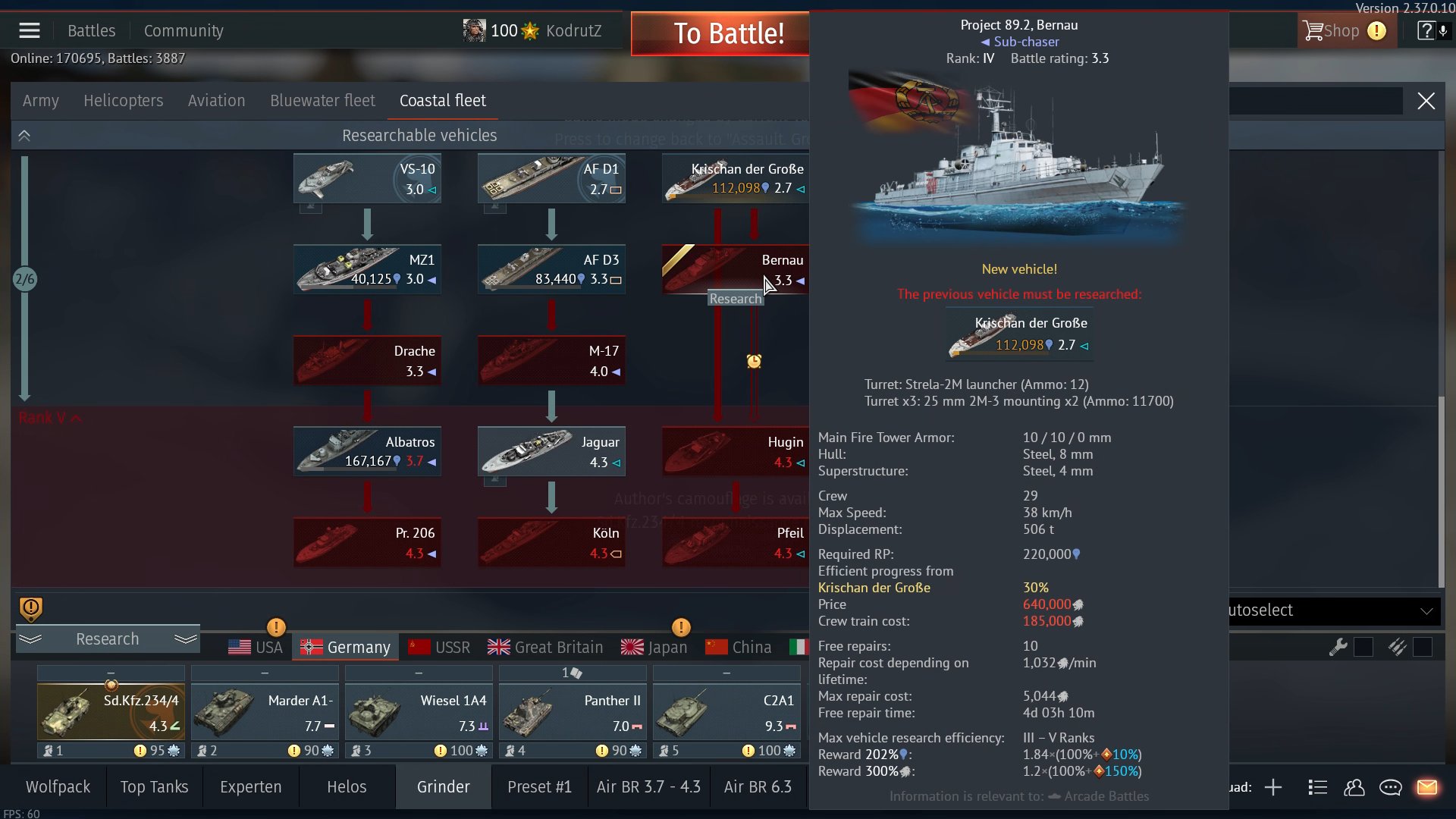This screenshot has height=819, width=1456.
Task: Enable the automatic ammo refill checkbox
Action: point(1423,647)
